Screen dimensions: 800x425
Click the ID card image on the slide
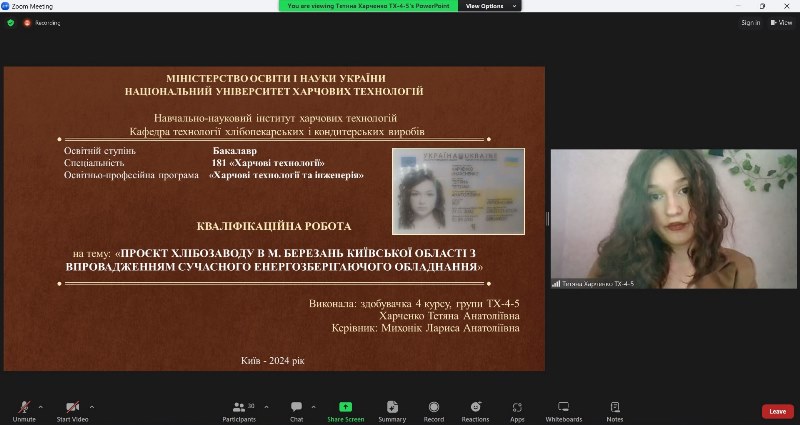[458, 191]
